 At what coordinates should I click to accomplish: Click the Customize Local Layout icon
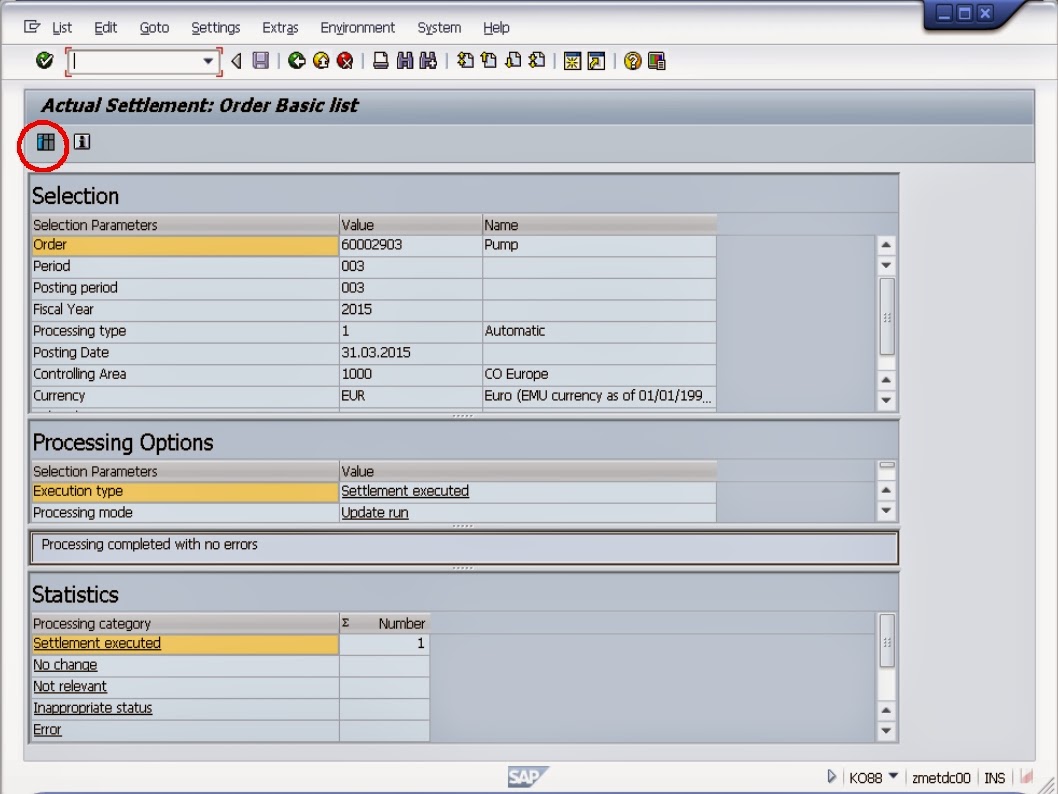[x=657, y=61]
